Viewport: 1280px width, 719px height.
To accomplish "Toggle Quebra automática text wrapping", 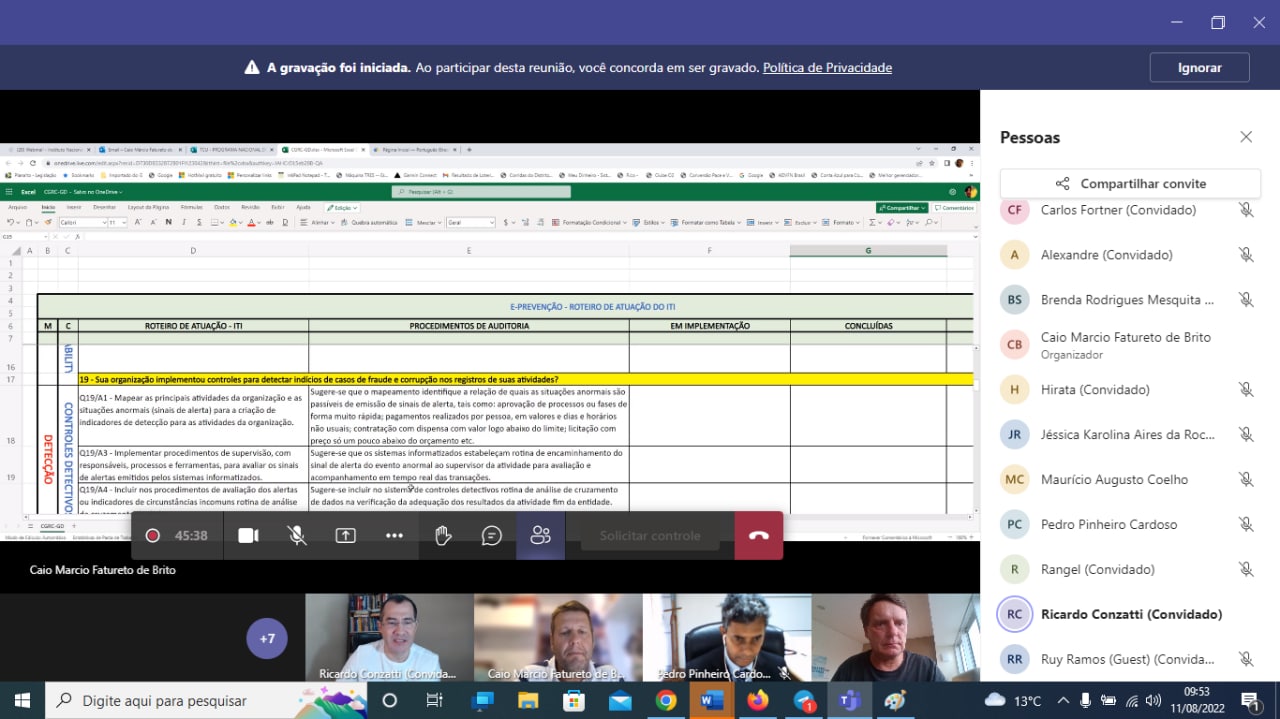I will (375, 223).
